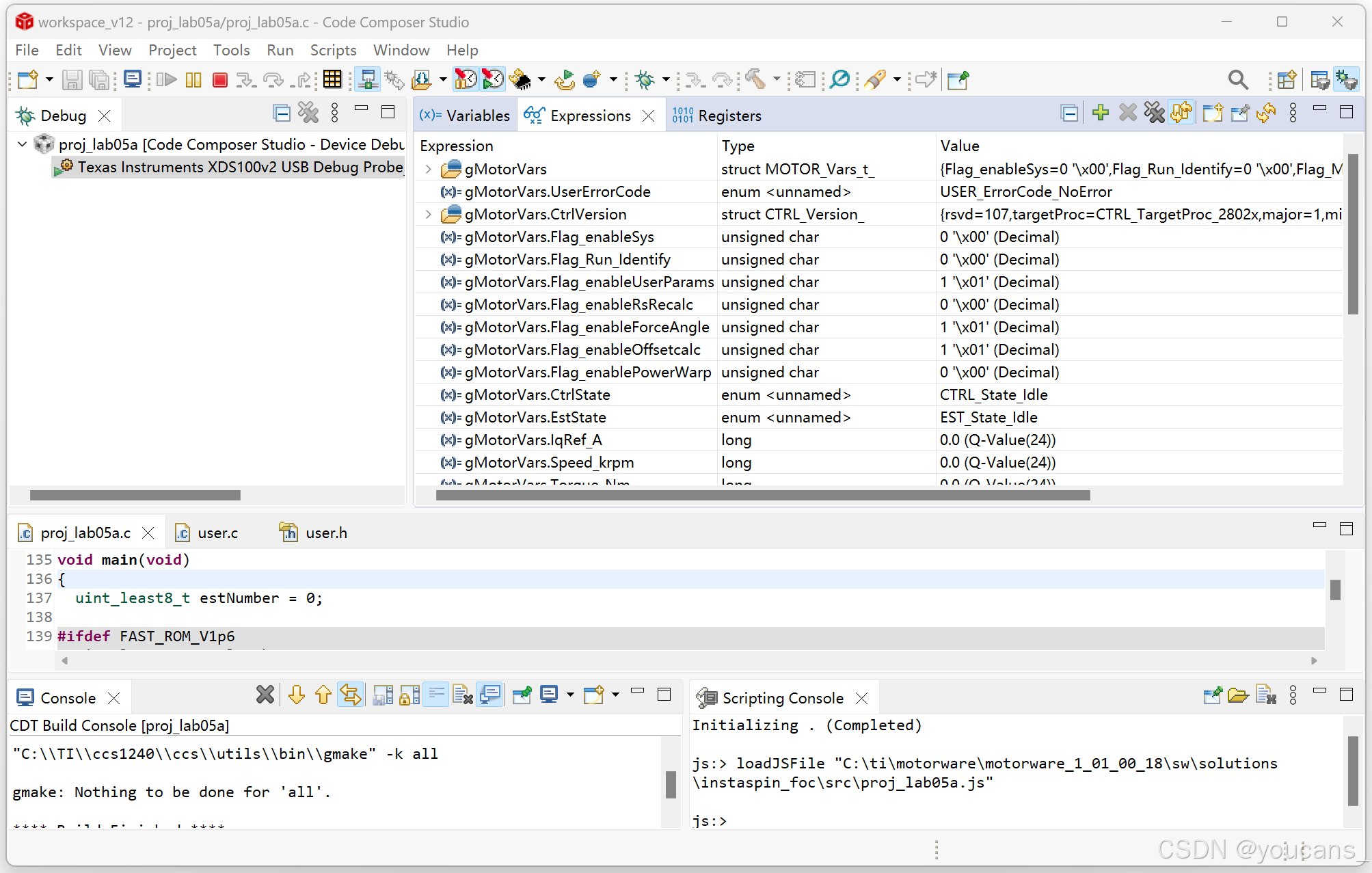Viewport: 1372px width, 873px height.
Task: Click the Expressions view horizontal scrollbar
Action: click(763, 495)
